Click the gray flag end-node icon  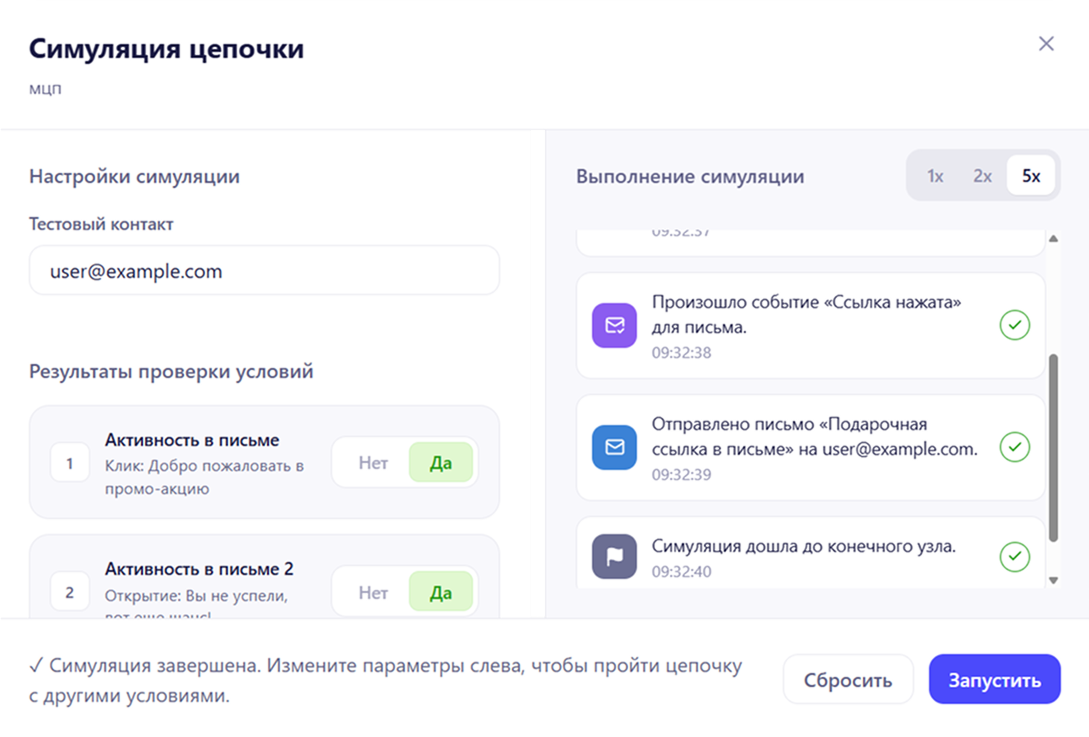coord(614,556)
